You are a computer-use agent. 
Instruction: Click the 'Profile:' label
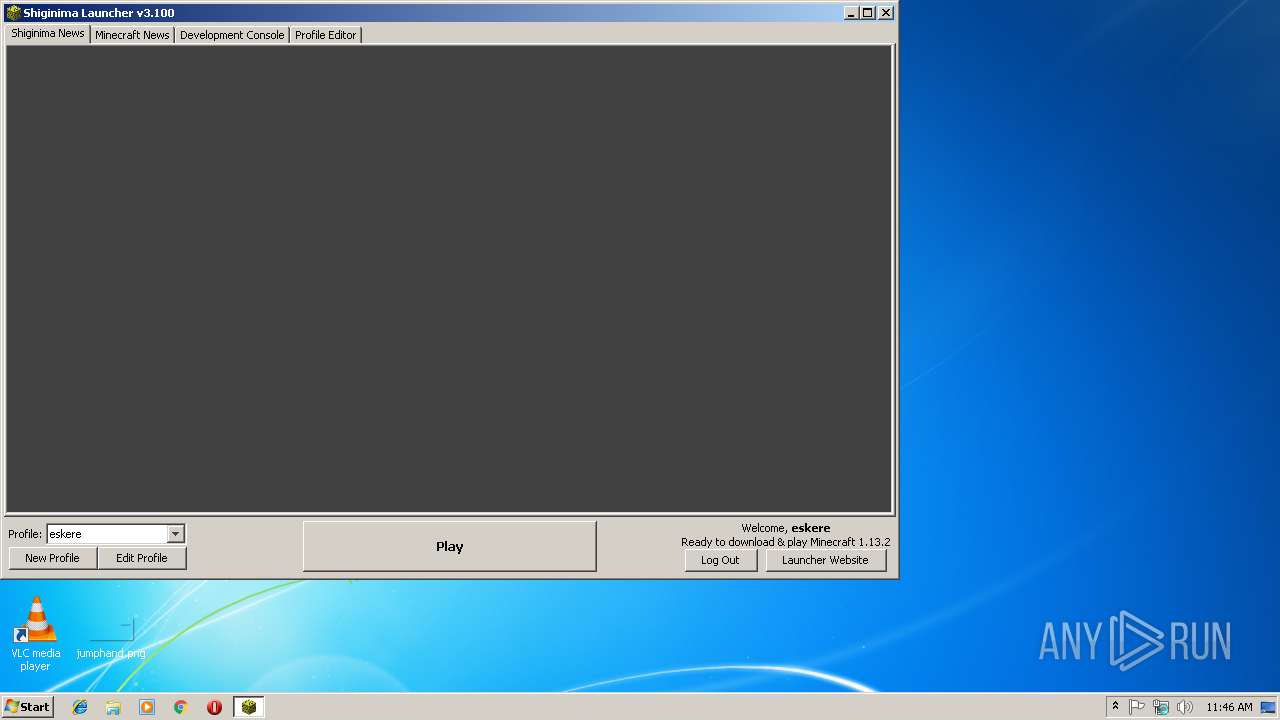pos(25,534)
